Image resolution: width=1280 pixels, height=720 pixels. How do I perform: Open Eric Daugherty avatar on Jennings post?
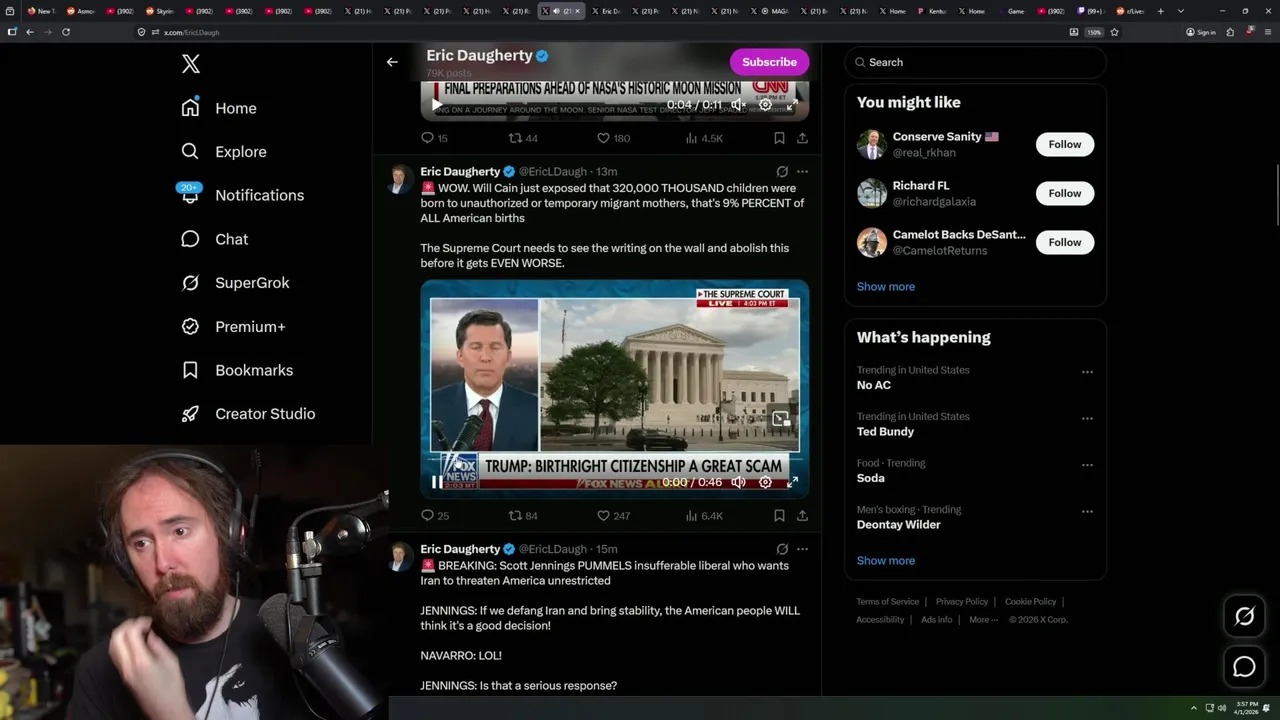[401, 557]
